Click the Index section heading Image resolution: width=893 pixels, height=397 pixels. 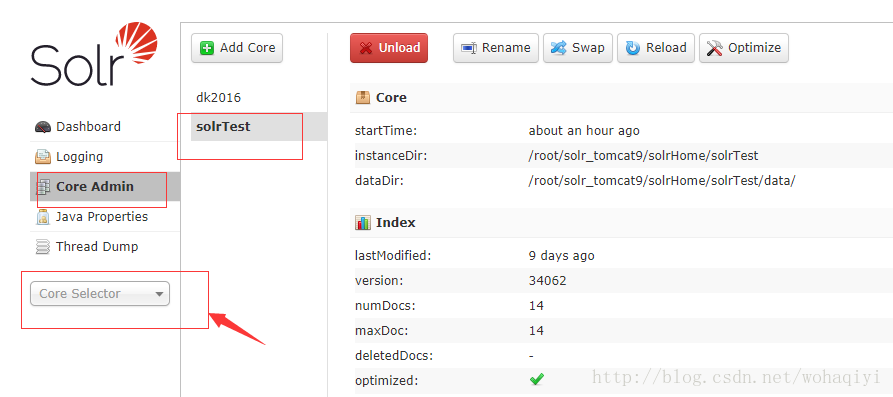(396, 223)
